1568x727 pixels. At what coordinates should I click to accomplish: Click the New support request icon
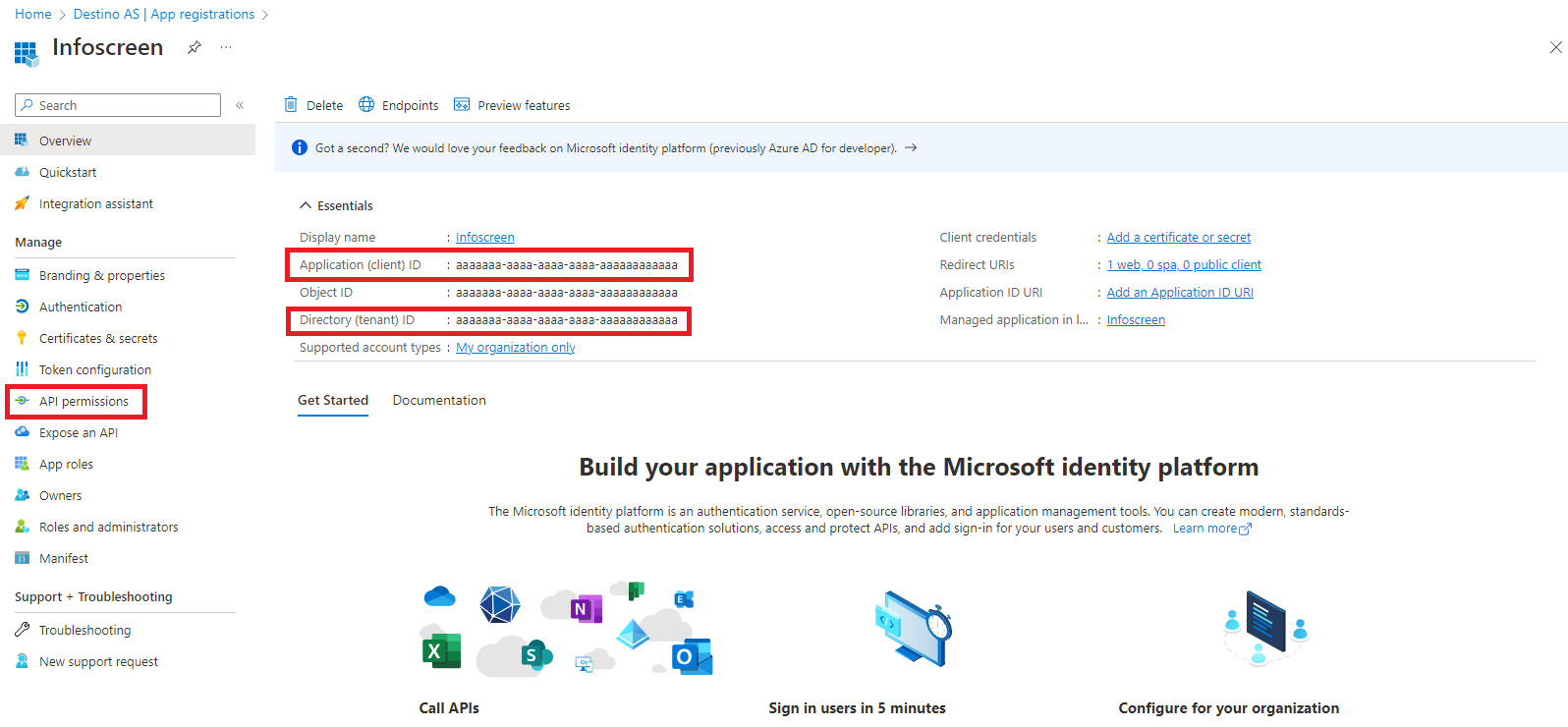pyautogui.click(x=22, y=661)
